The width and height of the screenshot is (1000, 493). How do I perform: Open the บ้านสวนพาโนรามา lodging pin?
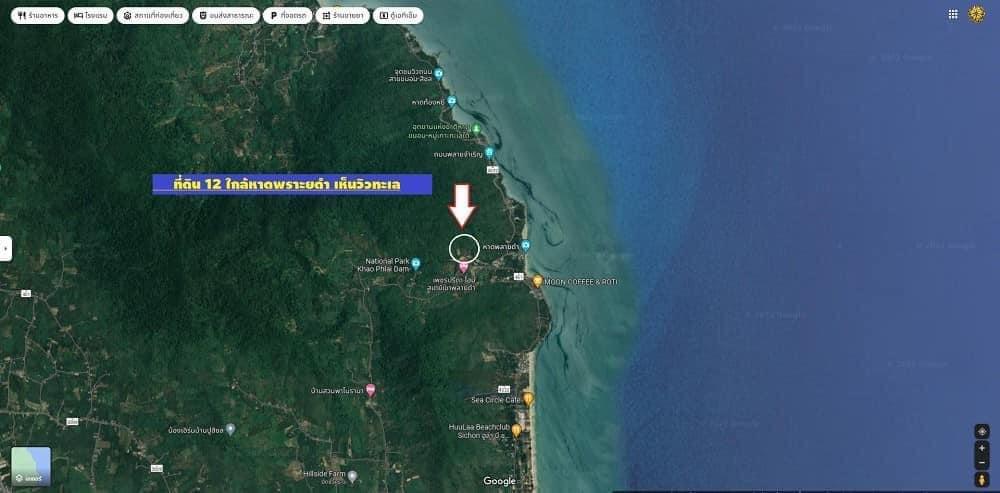click(x=371, y=390)
